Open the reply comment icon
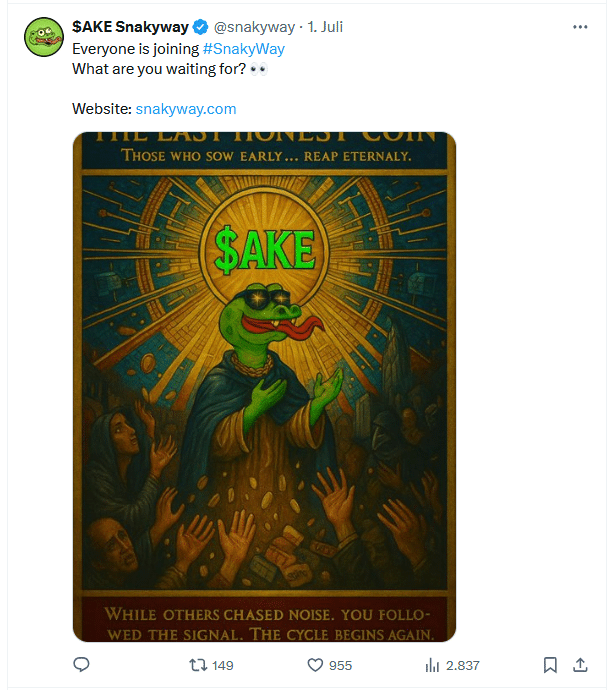This screenshot has width=614, height=690. pyautogui.click(x=81, y=664)
